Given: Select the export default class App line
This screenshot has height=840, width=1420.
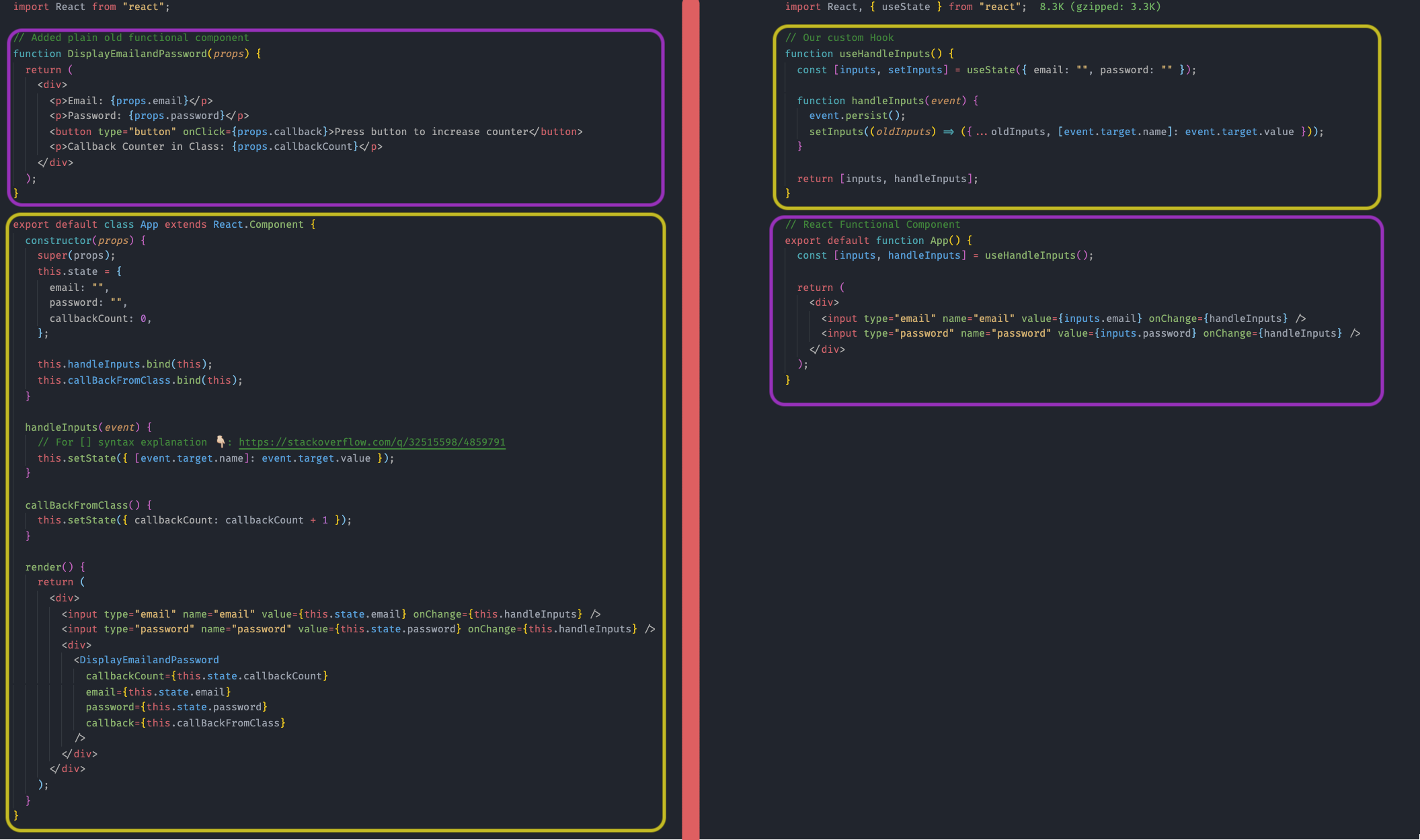Looking at the screenshot, I should pos(165,224).
